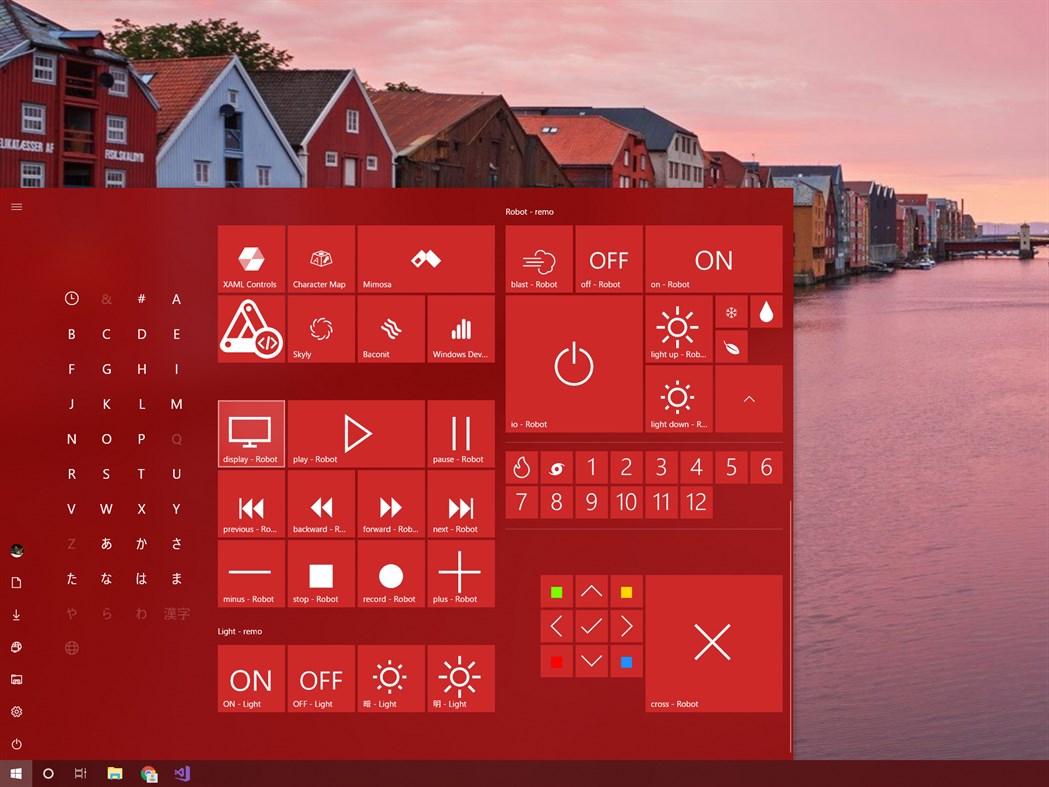Click the display - Robot tile
Screen dimensions: 1049x787
tap(251, 434)
